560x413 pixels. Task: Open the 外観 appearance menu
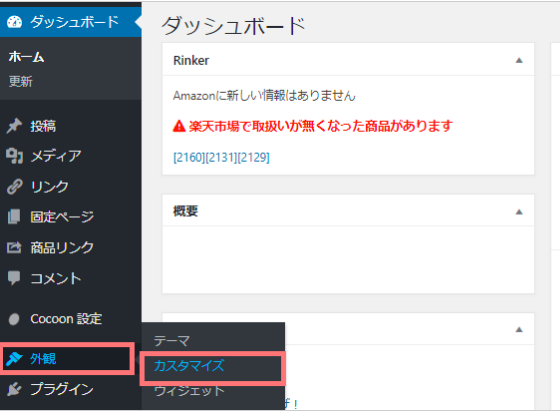point(67,358)
